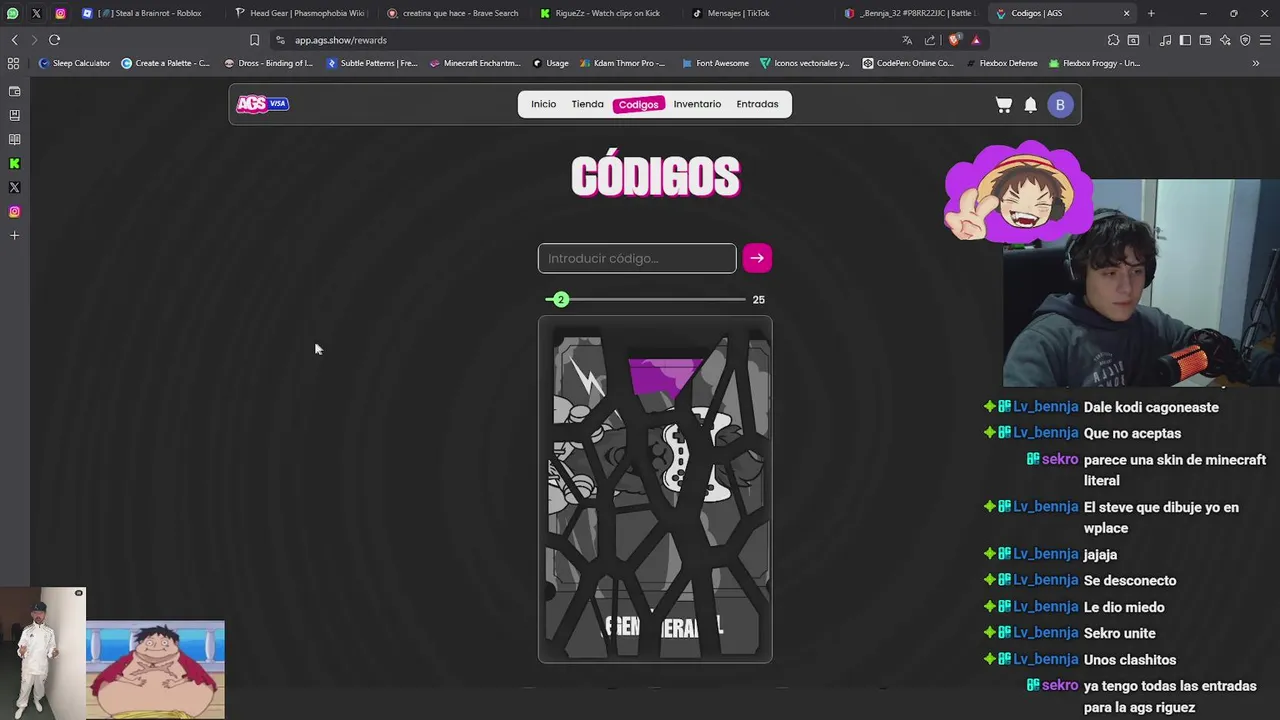This screenshot has width=1280, height=720.
Task: Adjust the progress slider handle at 2
Action: click(561, 299)
